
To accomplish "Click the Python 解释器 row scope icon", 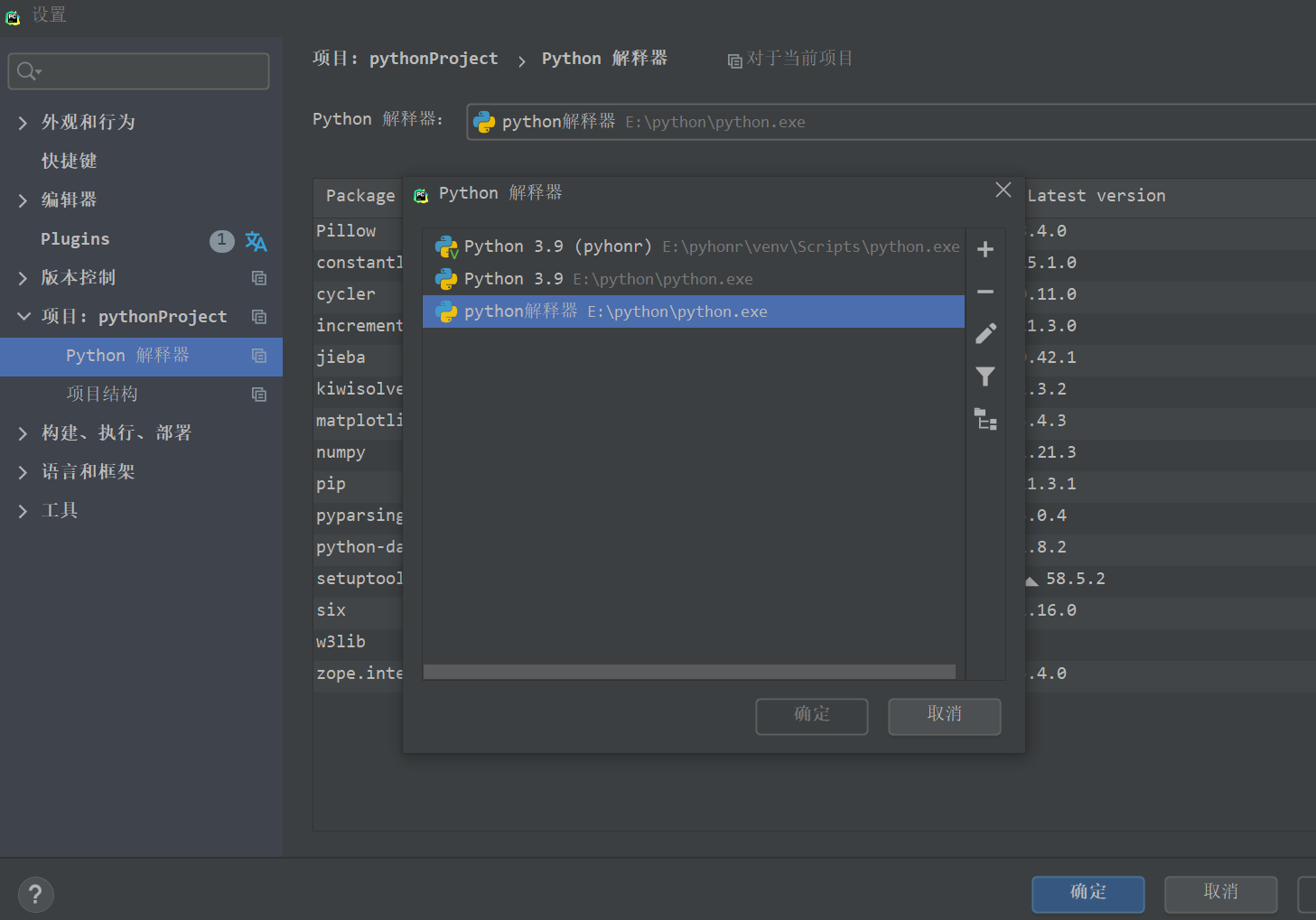I will (x=259, y=356).
